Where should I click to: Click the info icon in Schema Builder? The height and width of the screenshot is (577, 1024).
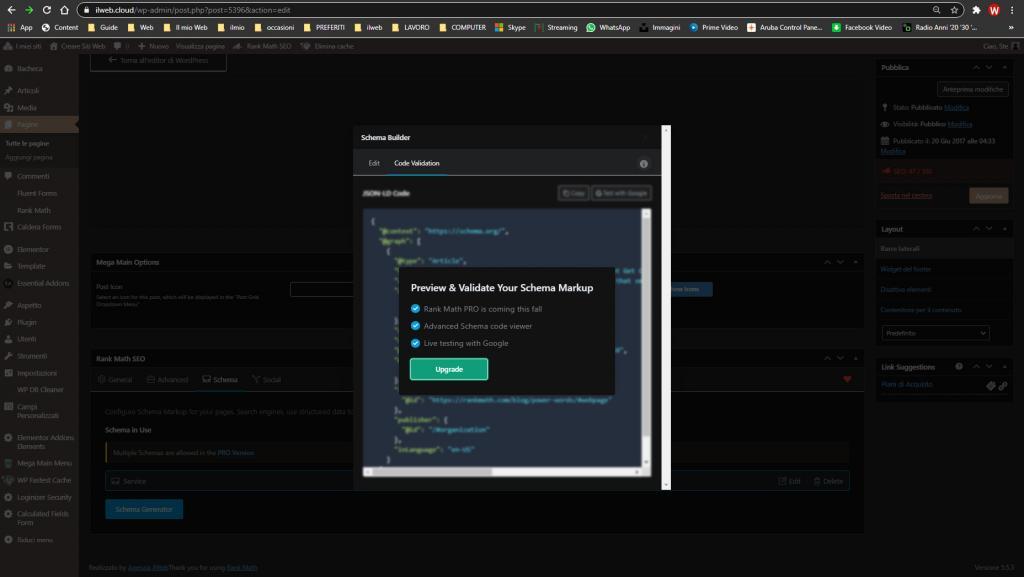(x=643, y=164)
